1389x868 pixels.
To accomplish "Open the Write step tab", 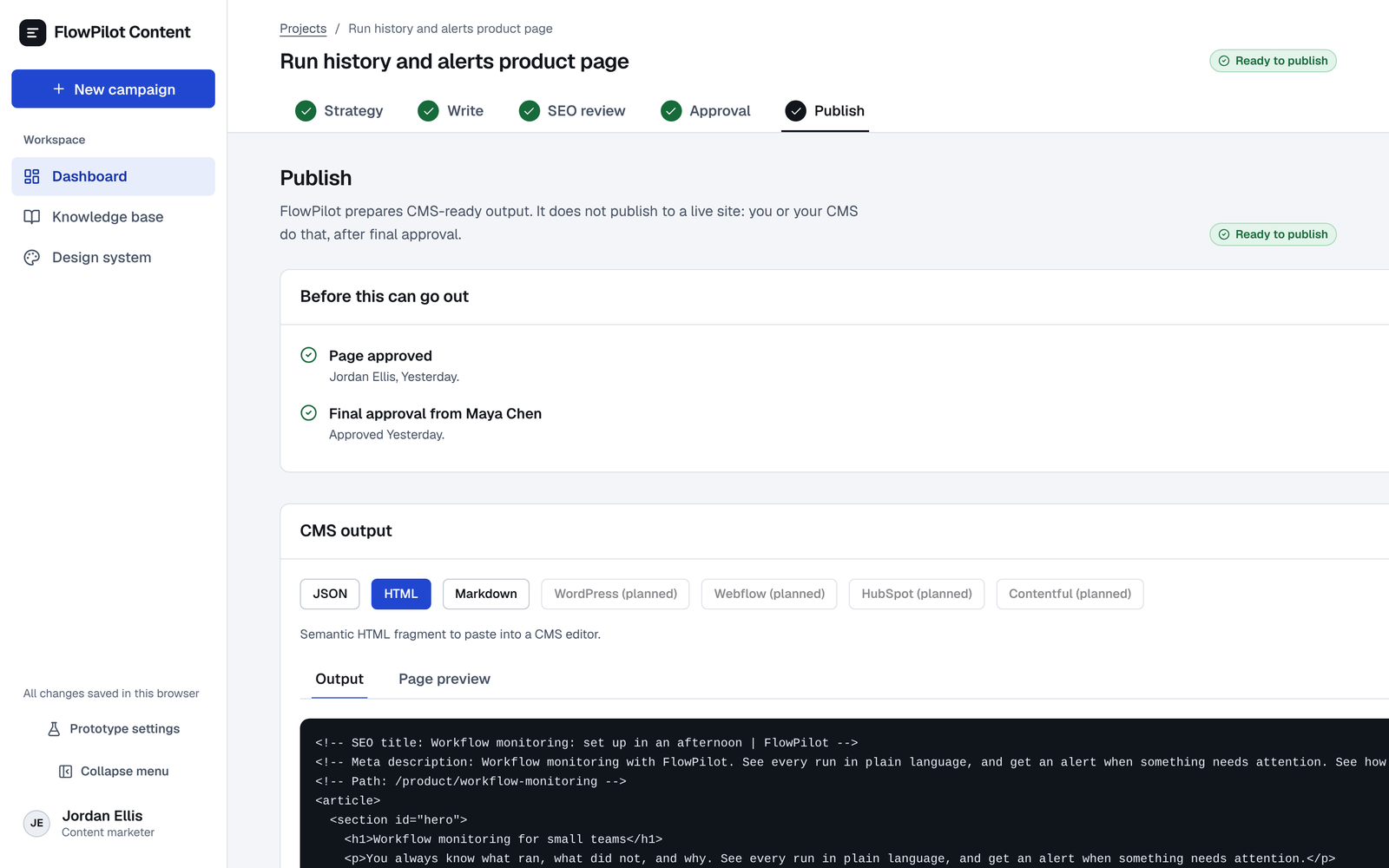I will (451, 111).
